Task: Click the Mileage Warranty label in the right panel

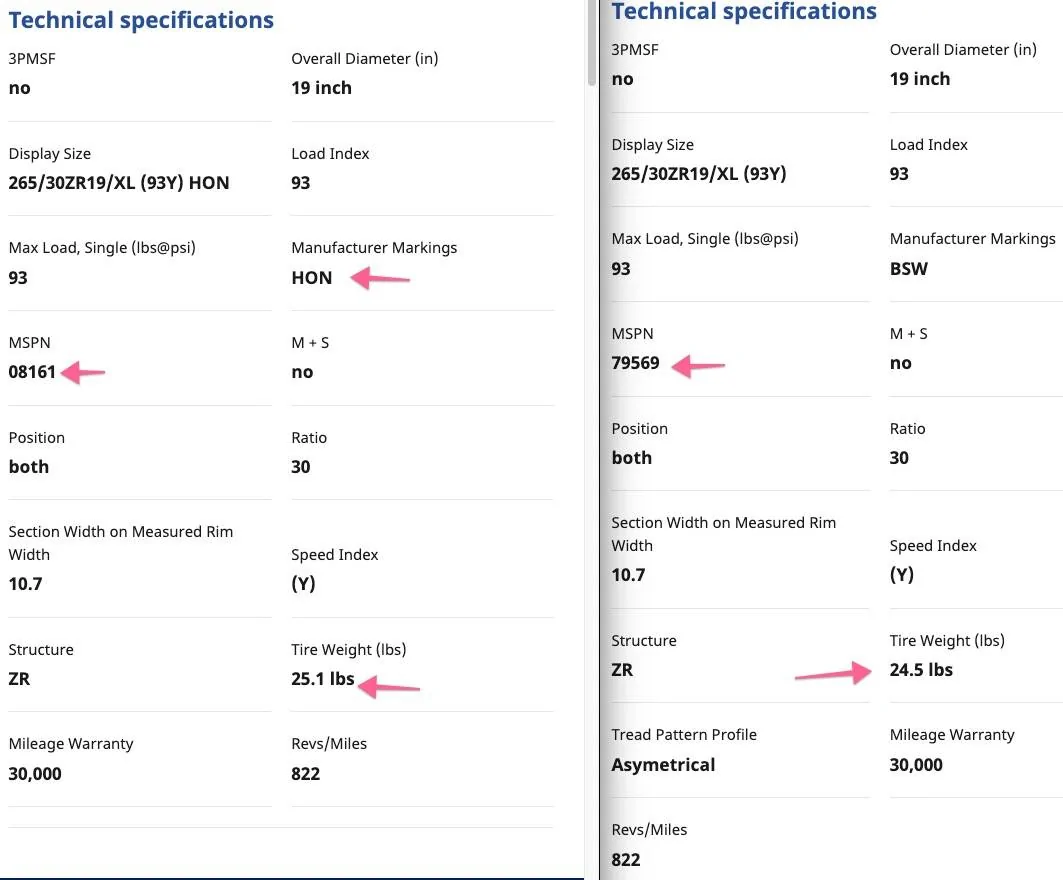Action: point(951,735)
